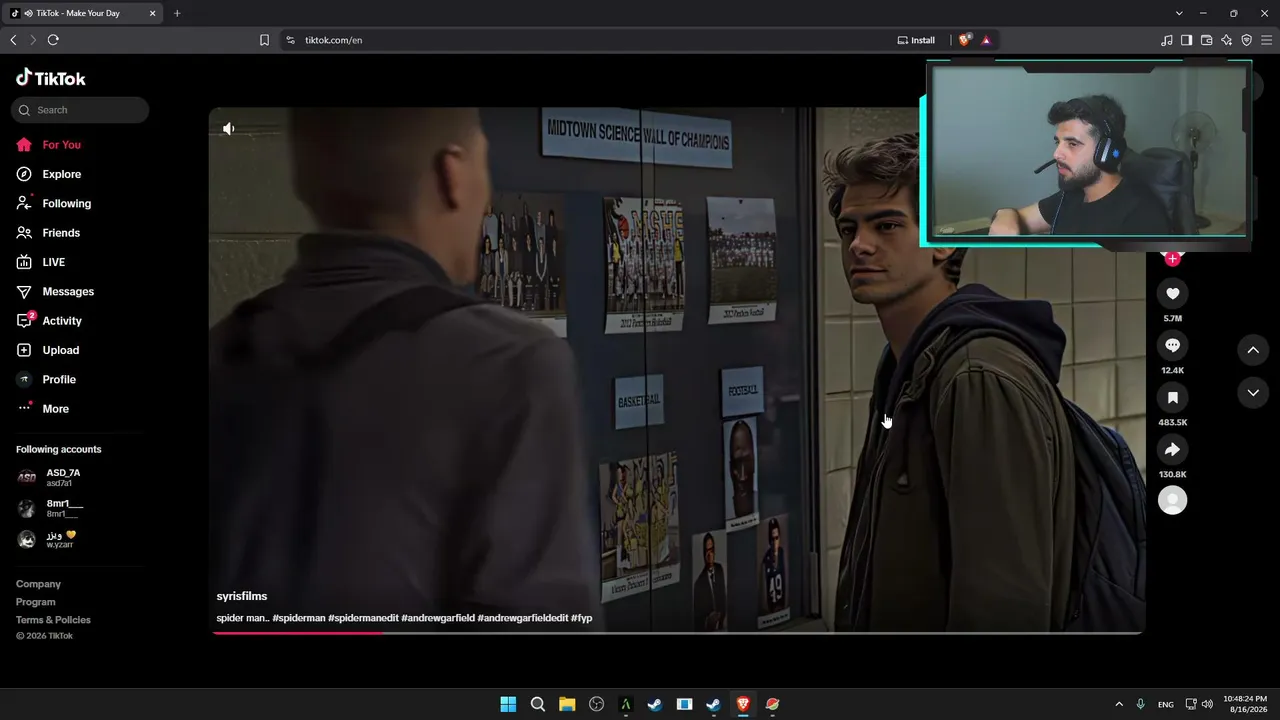Click the microphone tray icon
This screenshot has height=720, width=1280.
click(1141, 704)
